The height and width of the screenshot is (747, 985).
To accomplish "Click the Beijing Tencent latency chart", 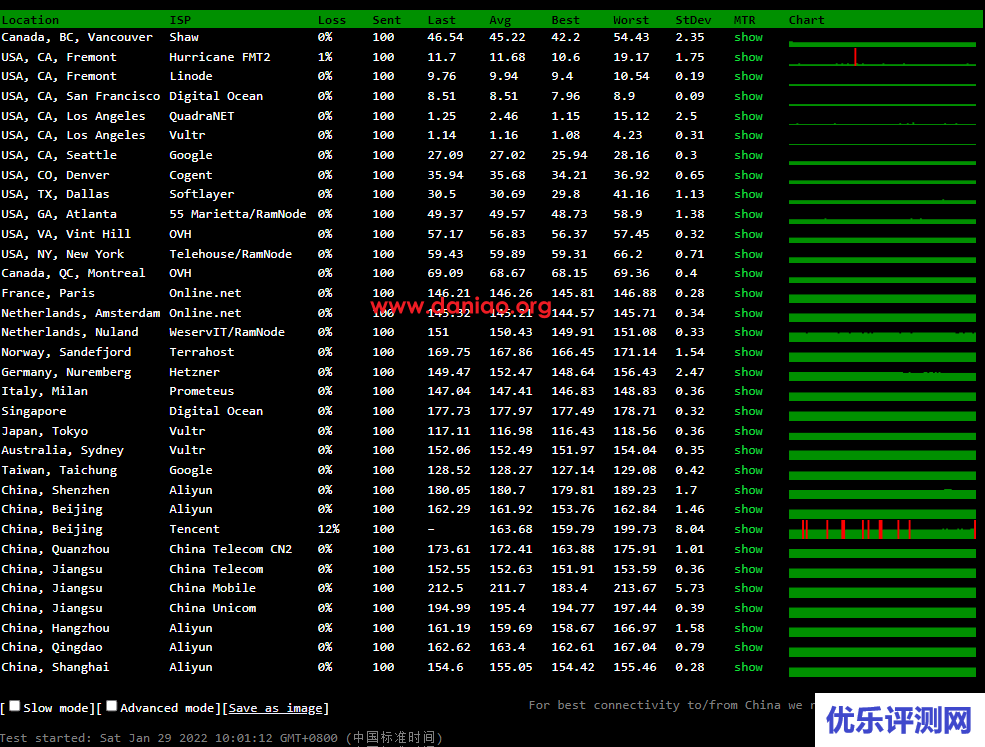I will point(882,530).
